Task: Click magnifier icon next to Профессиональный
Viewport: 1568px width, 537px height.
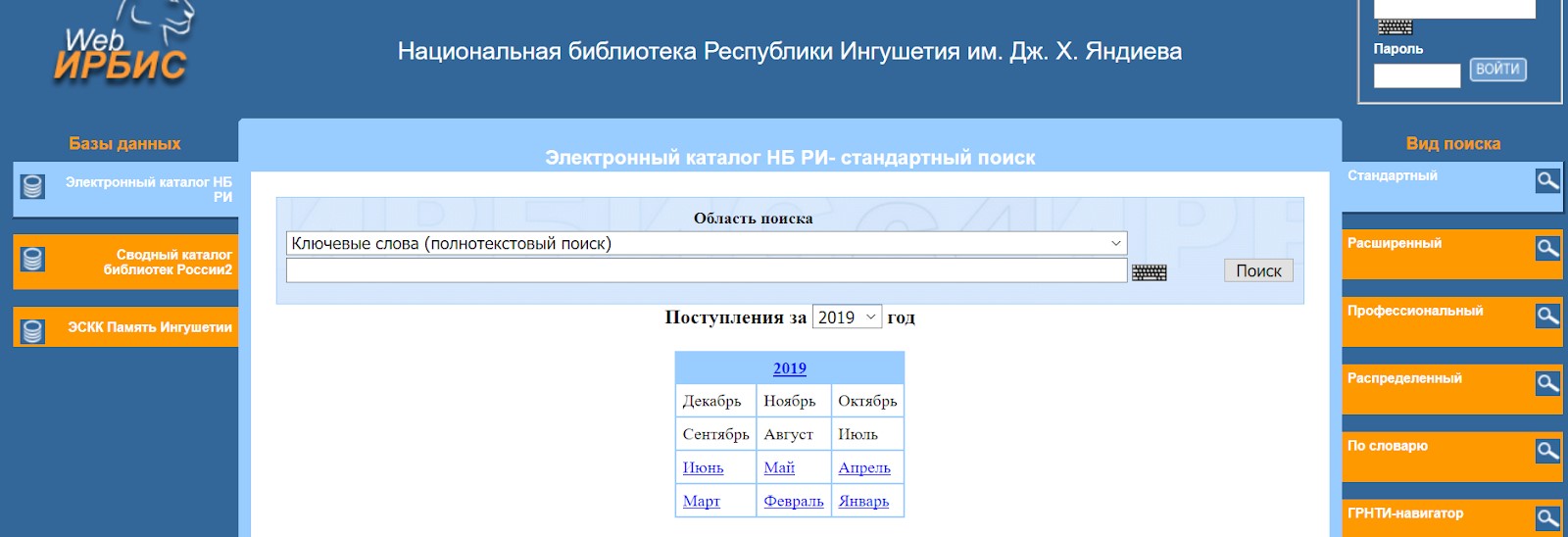Action: [x=1547, y=316]
